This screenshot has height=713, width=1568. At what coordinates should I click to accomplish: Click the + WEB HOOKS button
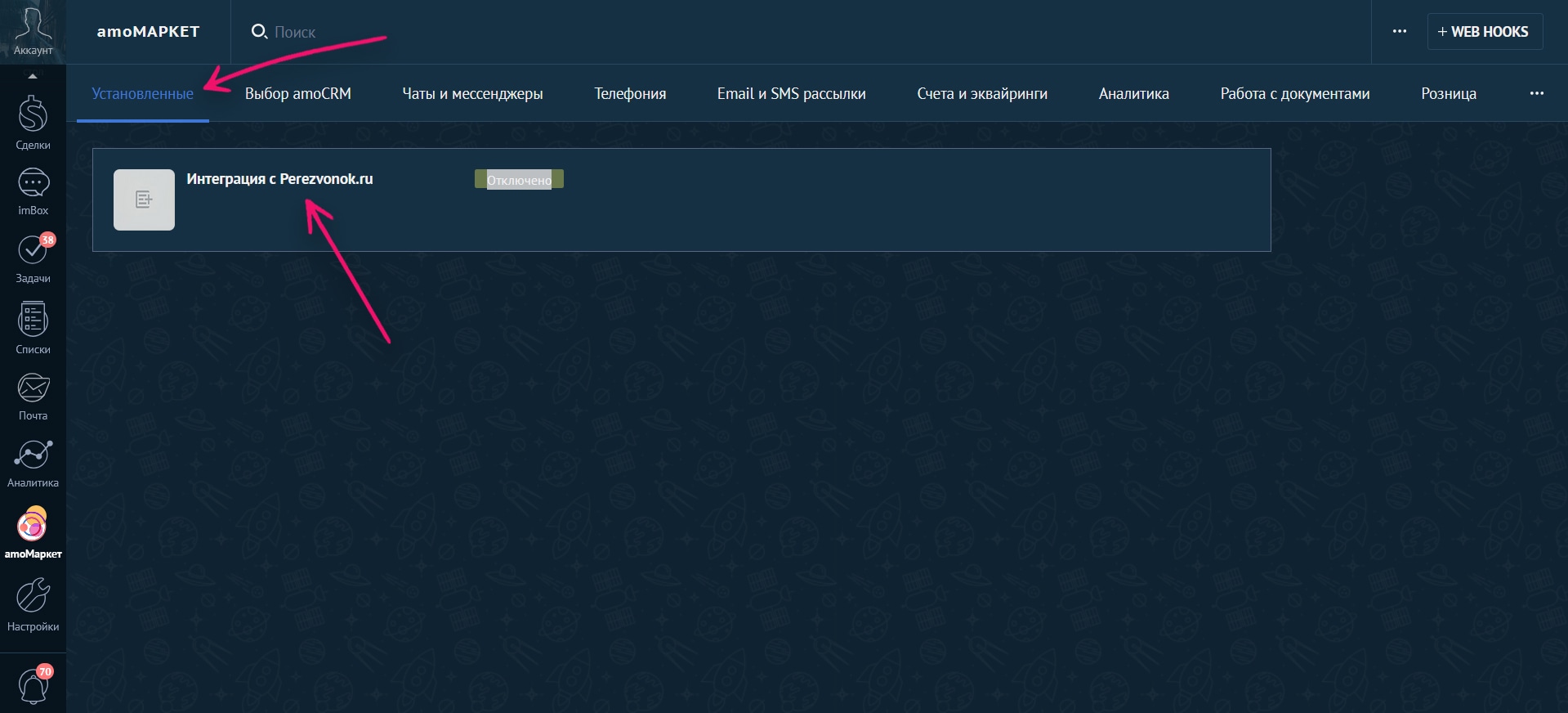(1484, 31)
